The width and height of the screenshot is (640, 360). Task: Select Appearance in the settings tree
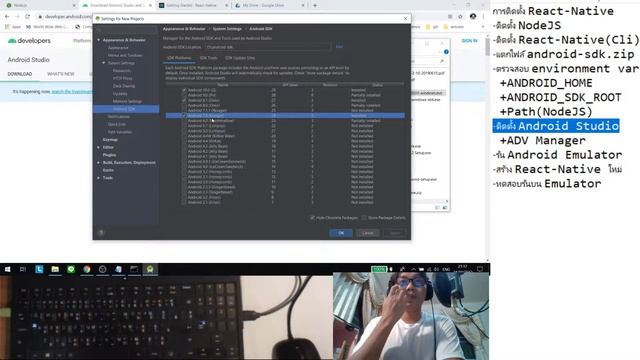coord(118,48)
